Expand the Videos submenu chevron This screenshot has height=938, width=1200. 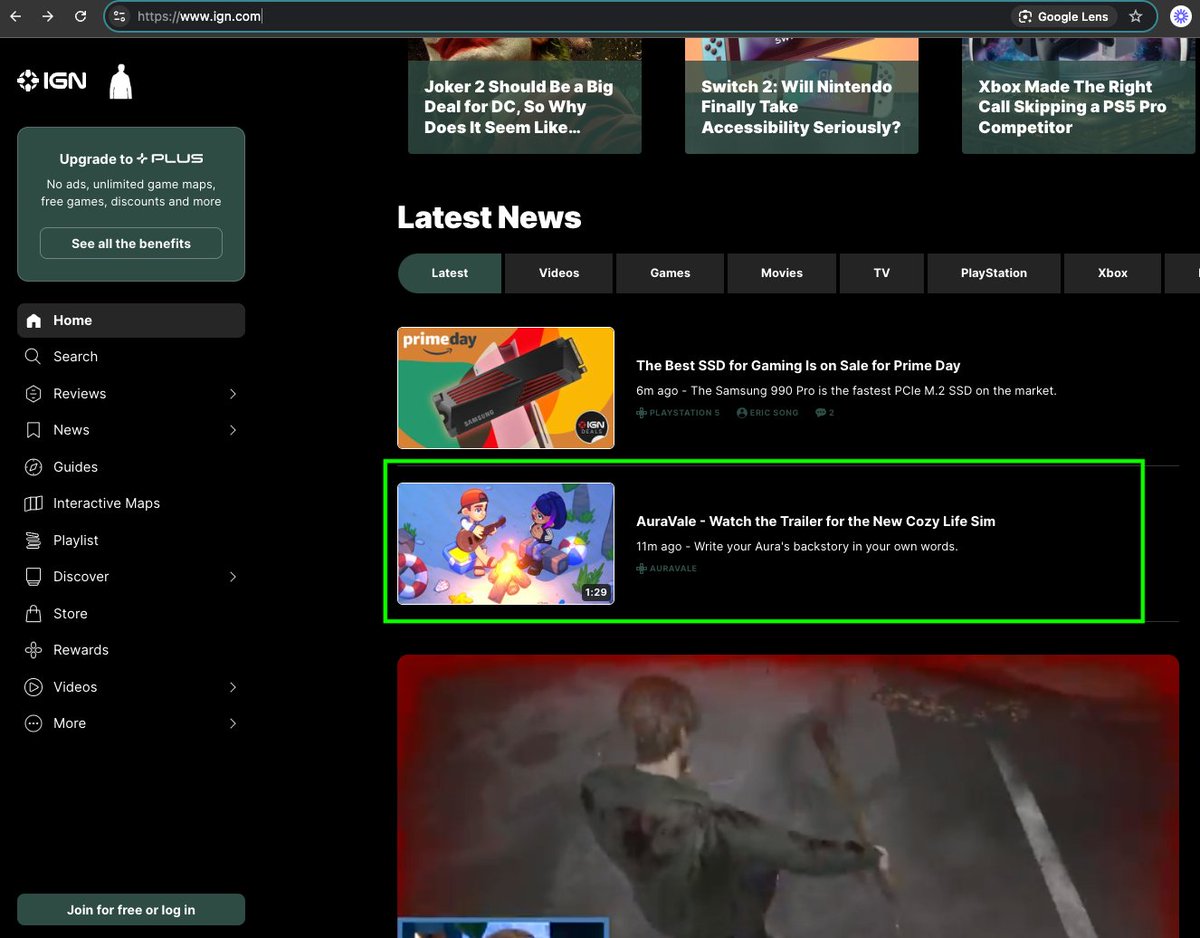(x=233, y=687)
